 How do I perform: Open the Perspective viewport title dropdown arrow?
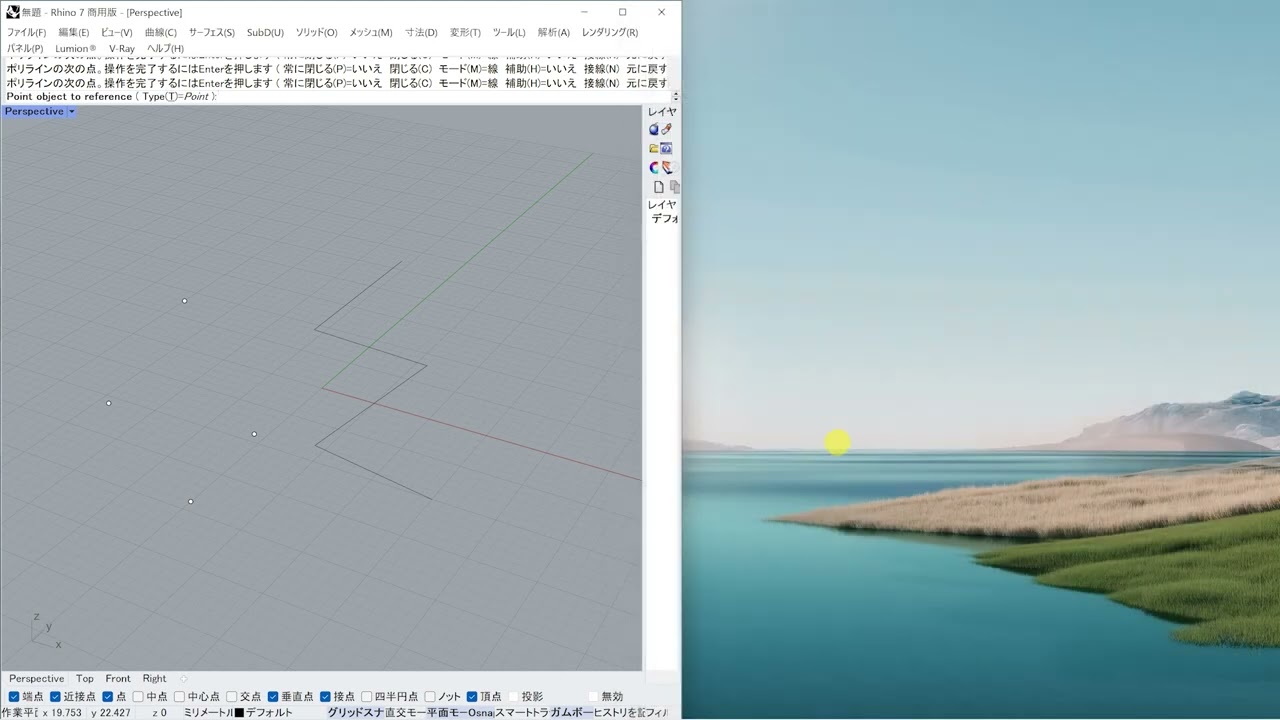coord(71,111)
